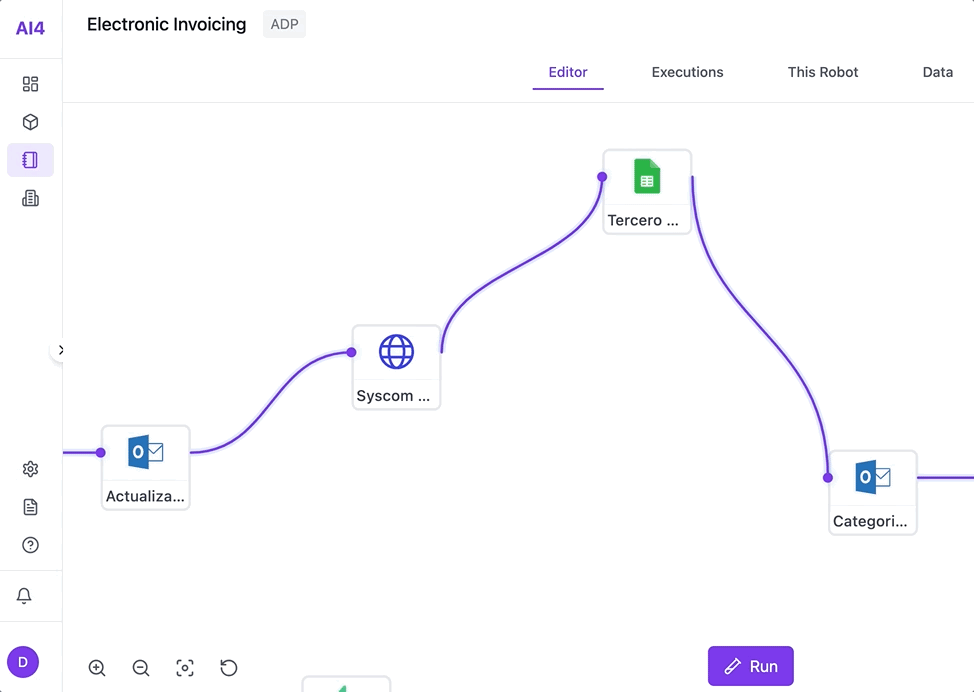
Task: Fit the workflow view to screen
Action: tap(185, 668)
